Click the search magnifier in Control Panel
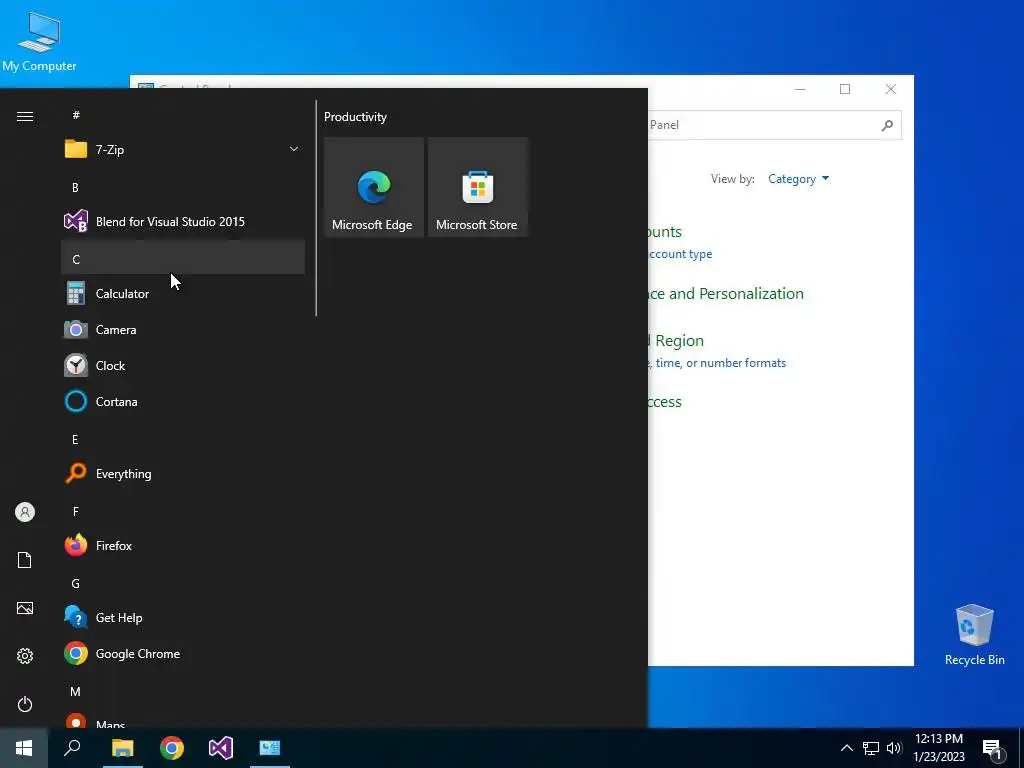 point(887,125)
